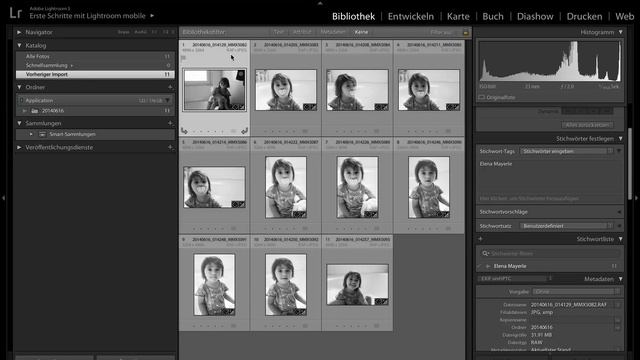Screen dimensions: 640x360
Task: Select Schnellsammlung in catalog
Action: pyautogui.click(x=96, y=65)
